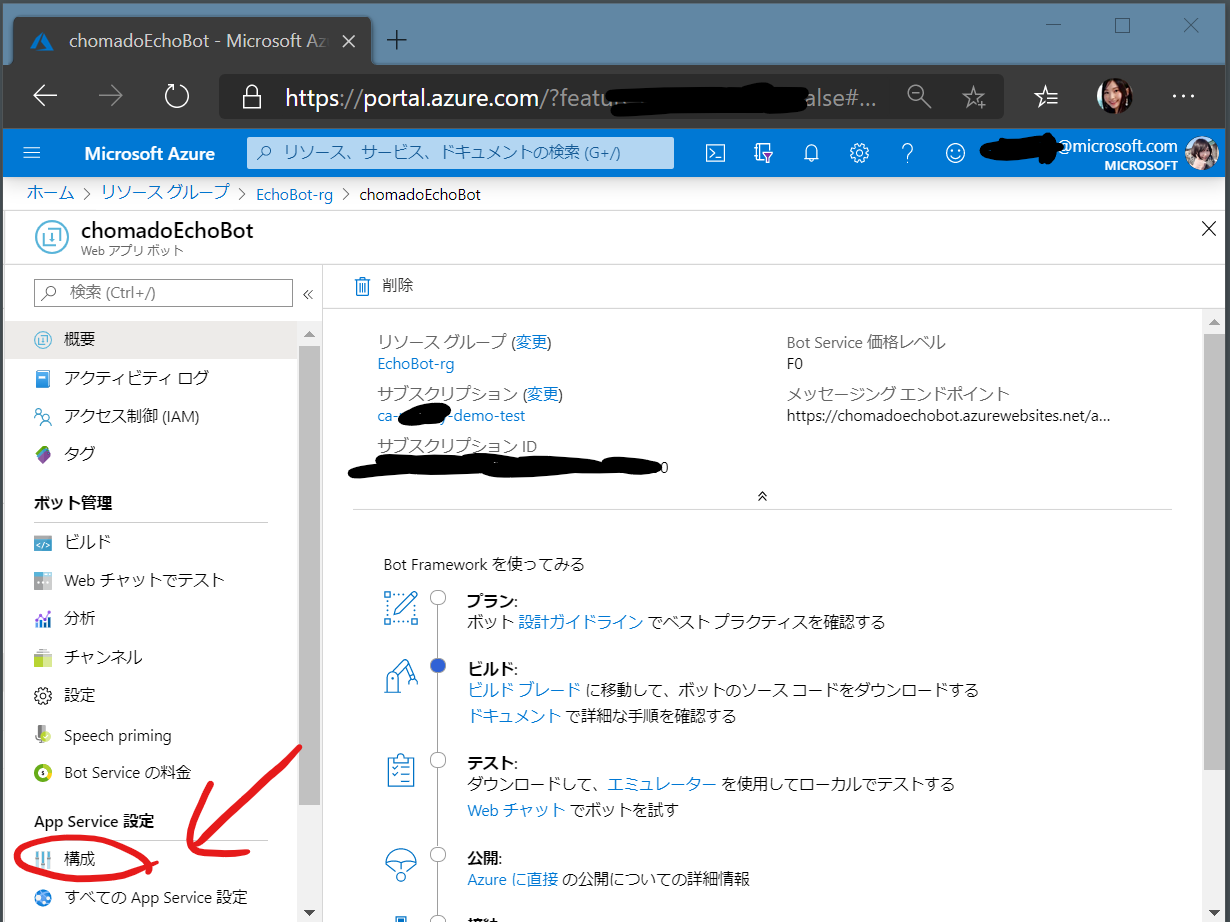Screen dimensions: 1230x922
Task: Open Web チャット link in テスト step
Action: [516, 810]
